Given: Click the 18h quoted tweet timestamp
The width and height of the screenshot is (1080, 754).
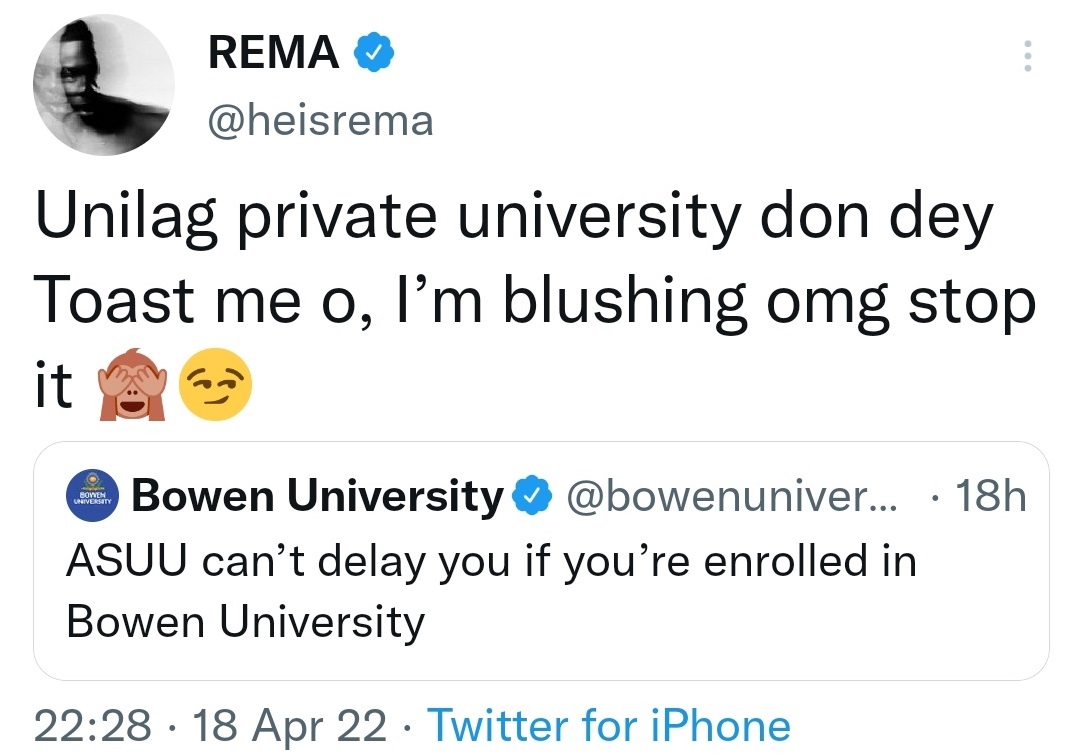Looking at the screenshot, I should tap(990, 496).
